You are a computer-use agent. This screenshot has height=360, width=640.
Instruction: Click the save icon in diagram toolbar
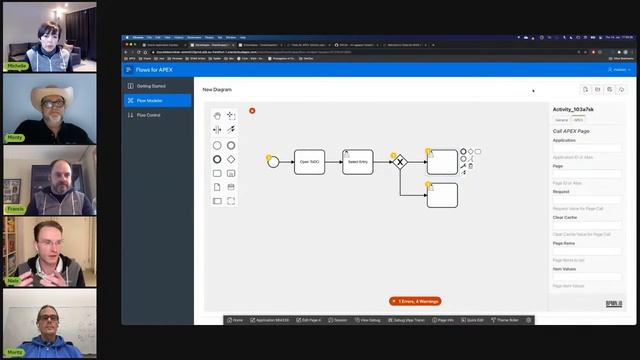pos(609,89)
